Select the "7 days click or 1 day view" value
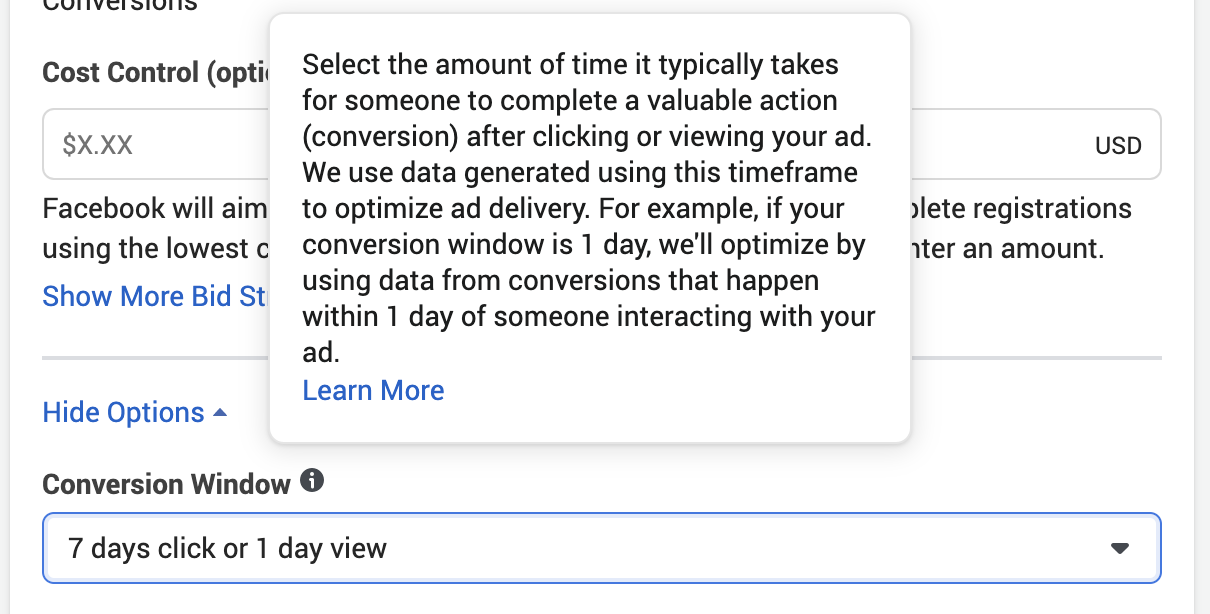 227,548
